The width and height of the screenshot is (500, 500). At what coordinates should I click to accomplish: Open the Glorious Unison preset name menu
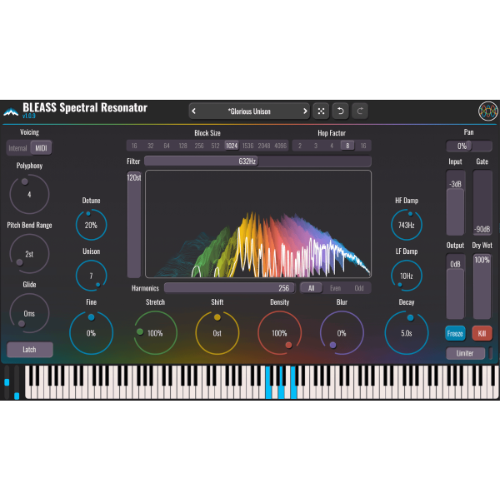(x=249, y=111)
